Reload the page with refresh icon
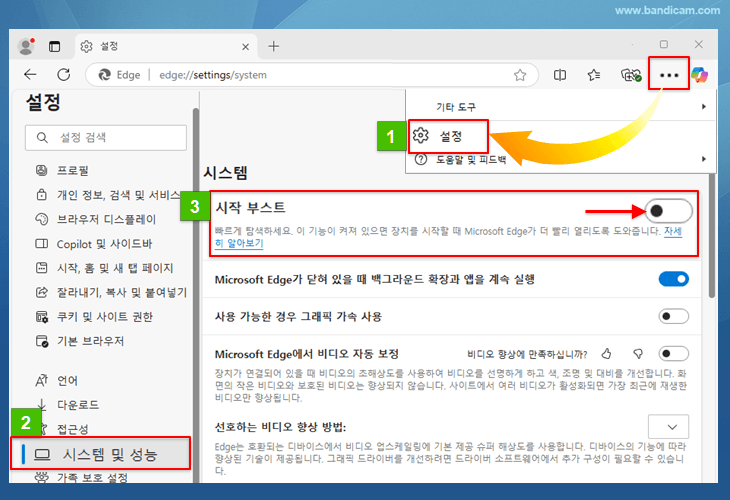The image size is (730, 500). (64, 74)
